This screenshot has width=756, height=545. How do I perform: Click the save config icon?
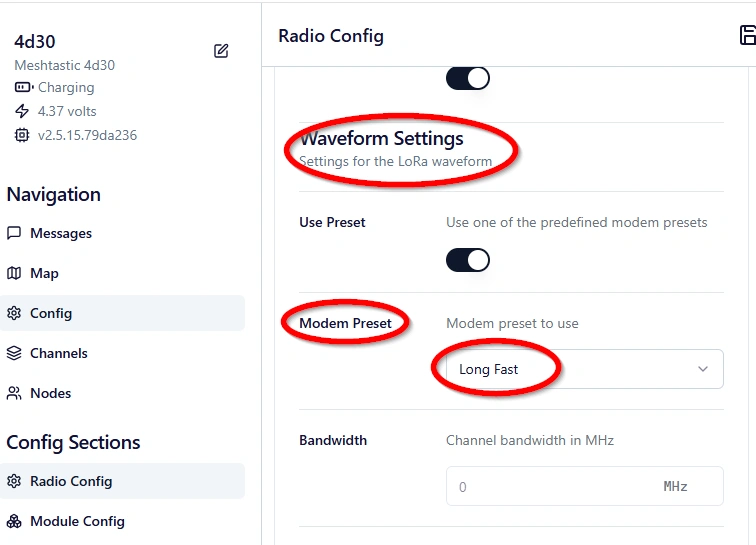pos(747,36)
